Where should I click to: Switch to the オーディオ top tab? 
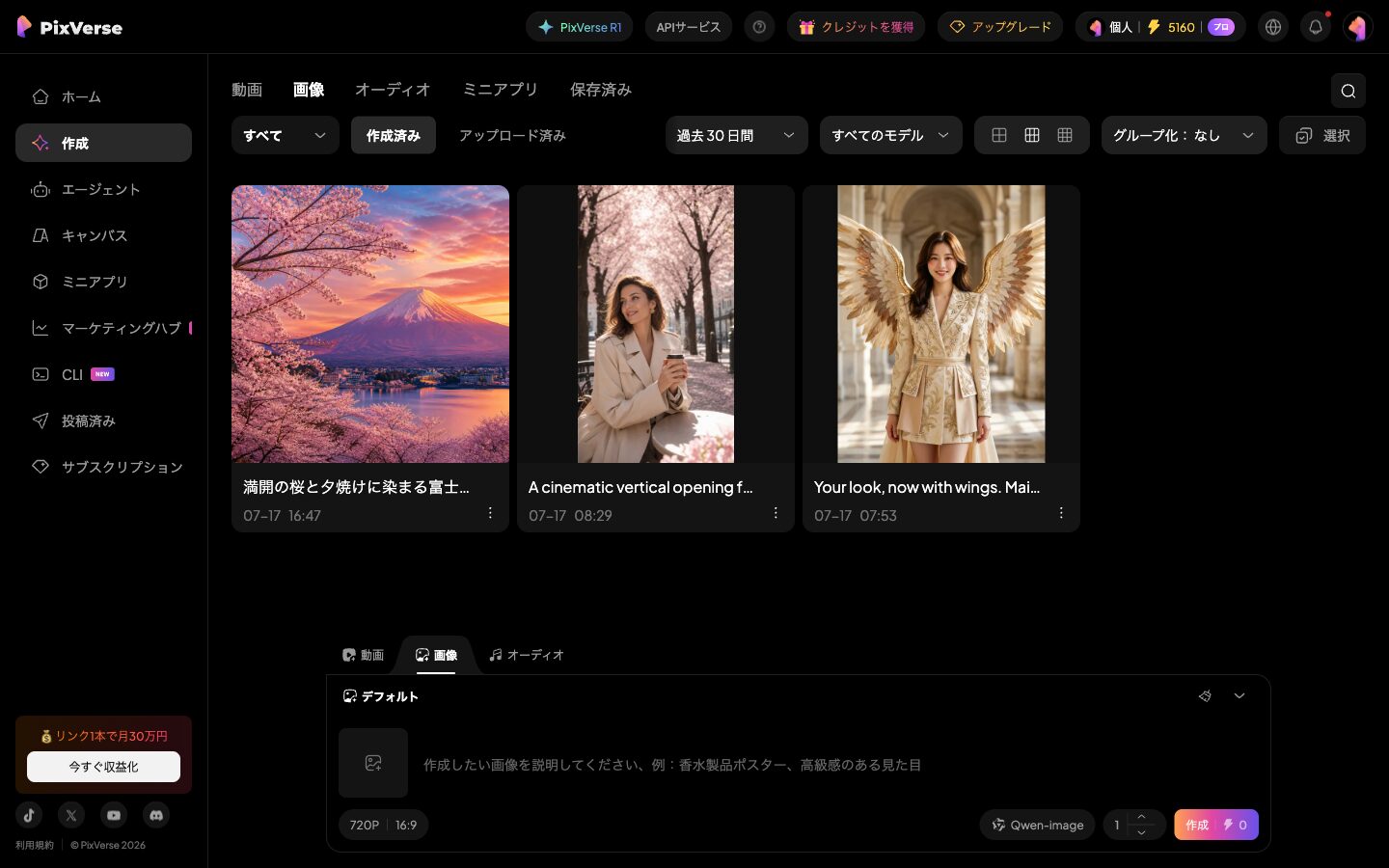(x=393, y=90)
